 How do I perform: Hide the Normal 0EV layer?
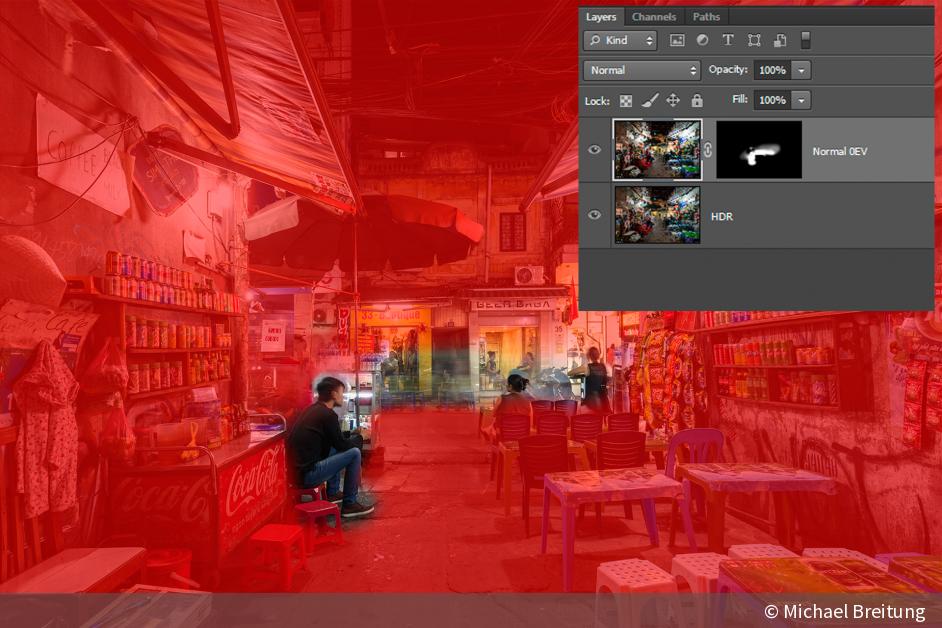[x=595, y=148]
